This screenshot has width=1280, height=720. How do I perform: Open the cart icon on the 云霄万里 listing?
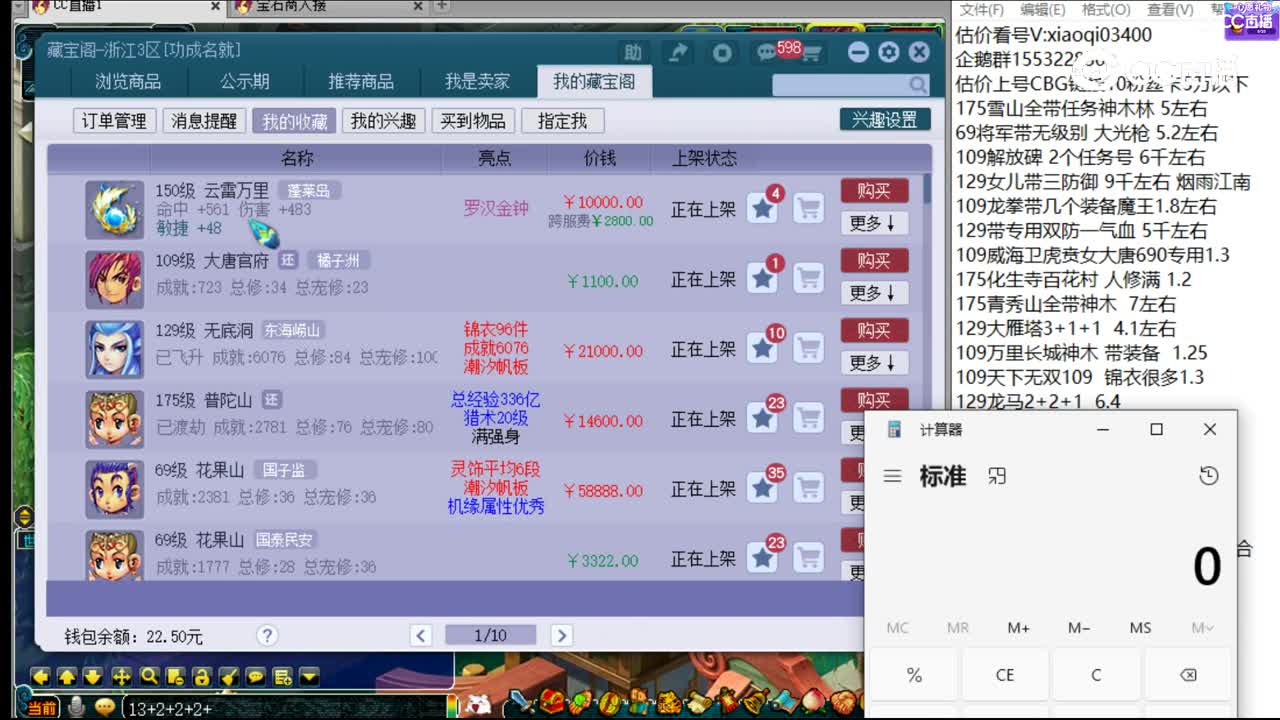pyautogui.click(x=810, y=207)
